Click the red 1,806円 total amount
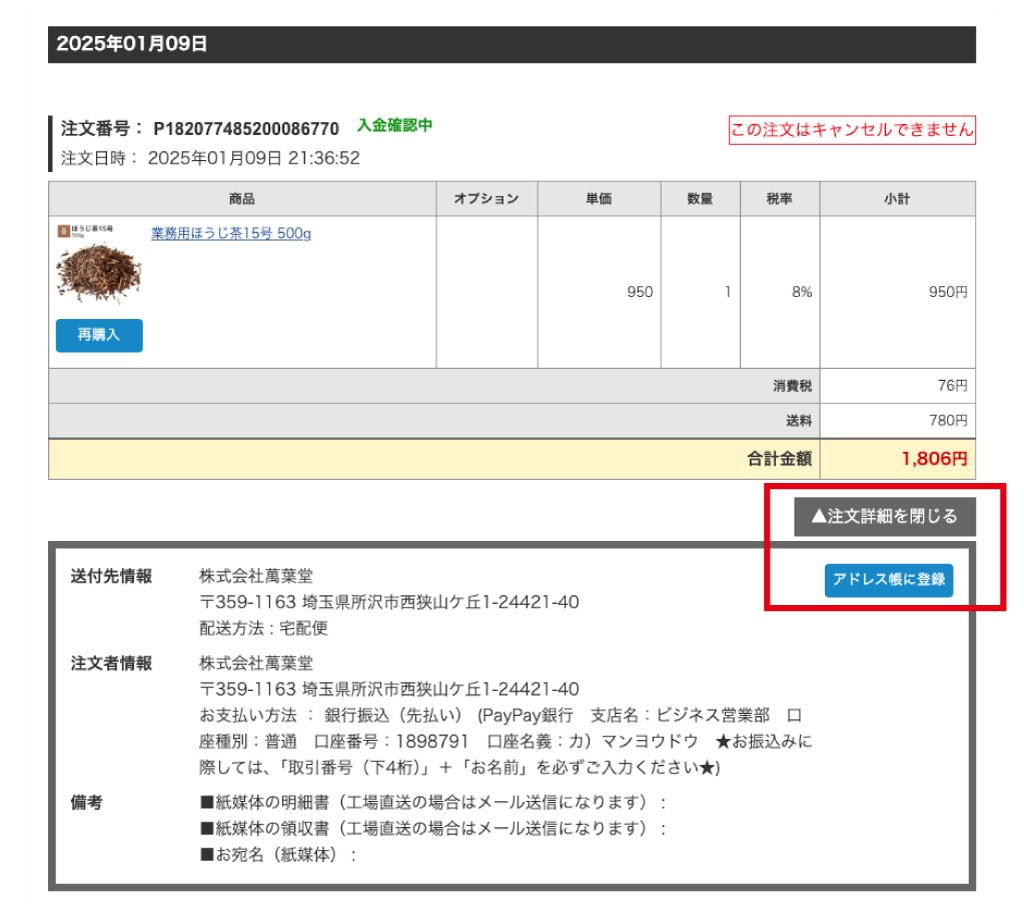The width and height of the screenshot is (1024, 916). click(935, 459)
